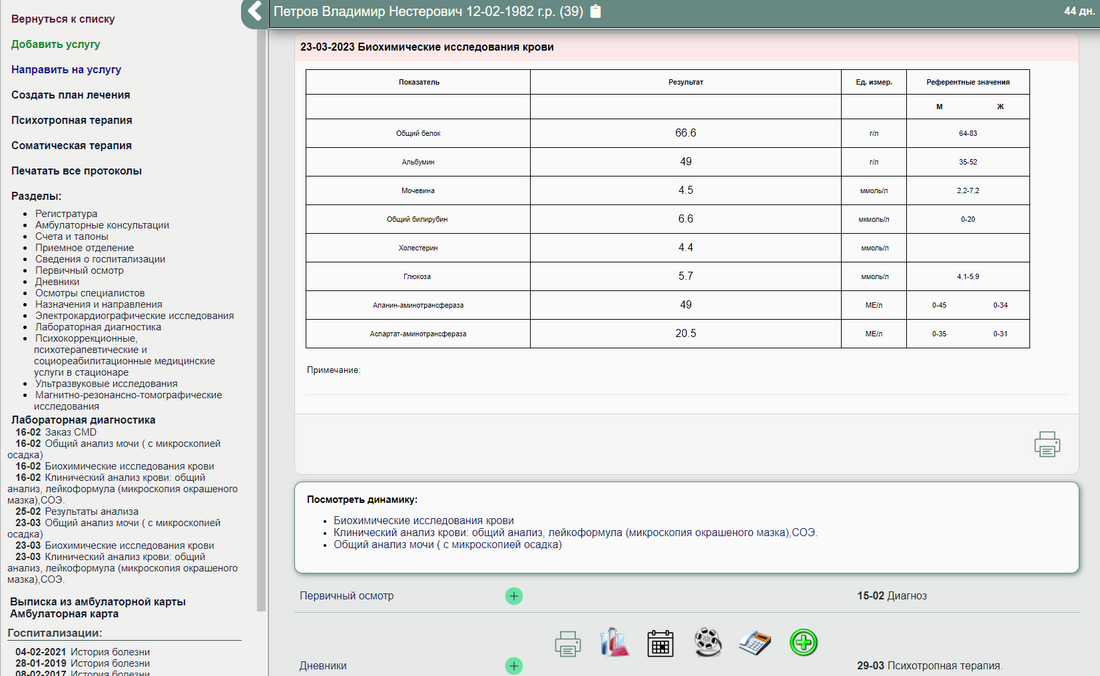Select Создать план лечения in the sidebar
Image resolution: width=1100 pixels, height=676 pixels.
71,95
